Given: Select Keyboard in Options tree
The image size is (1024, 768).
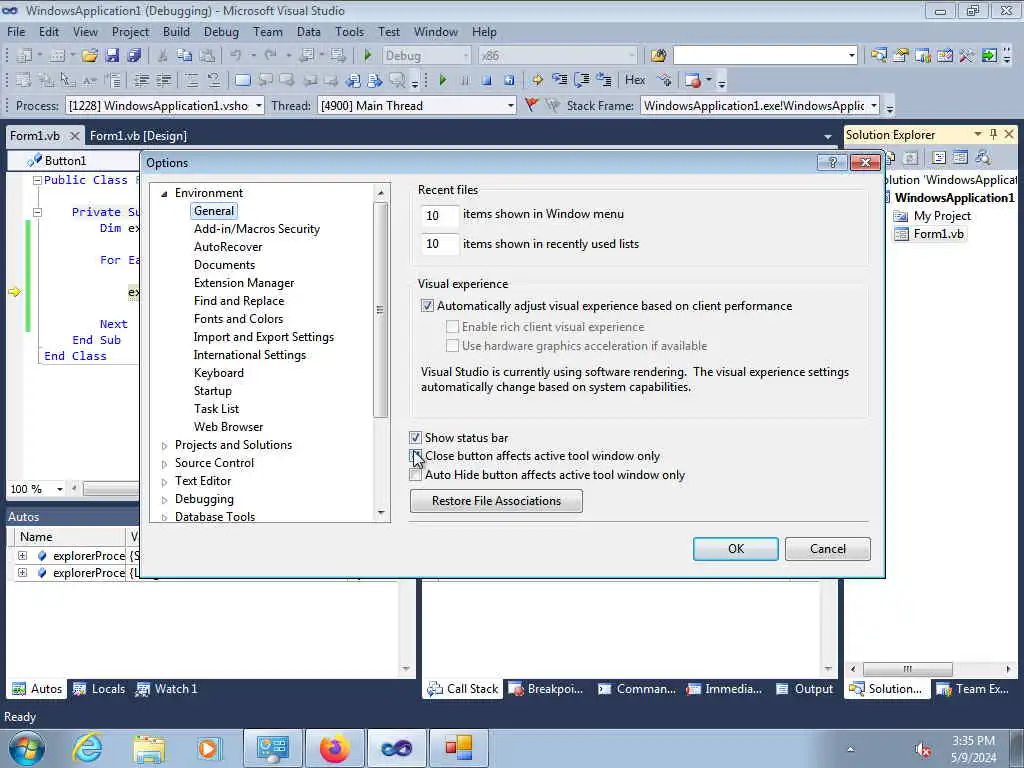Looking at the screenshot, I should 219,373.
